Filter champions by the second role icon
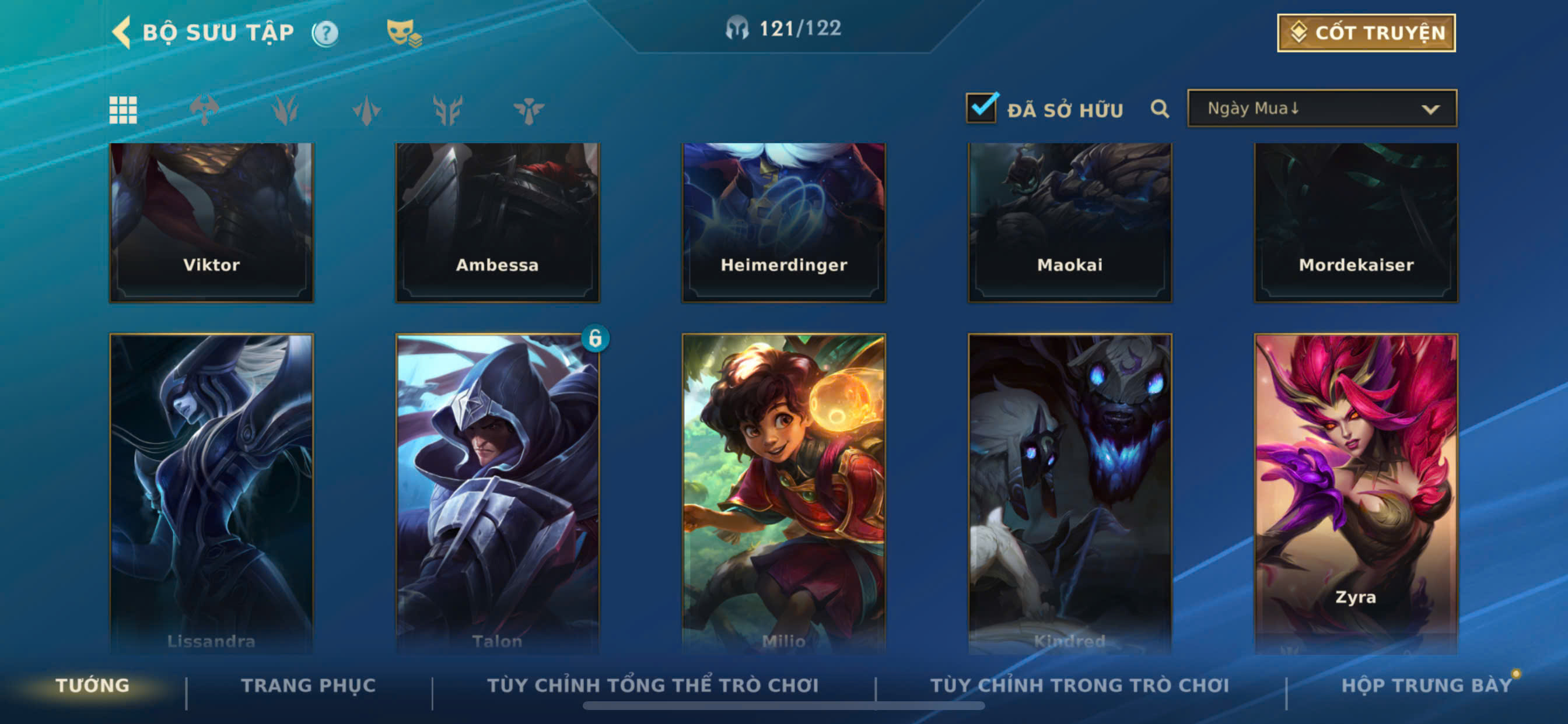The height and width of the screenshot is (724, 1568). pyautogui.click(x=285, y=110)
